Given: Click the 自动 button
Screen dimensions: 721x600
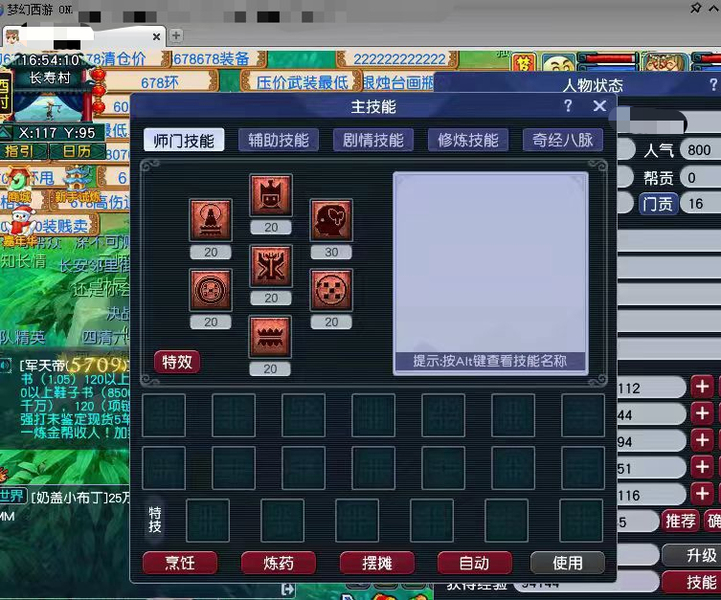Looking at the screenshot, I should click(x=475, y=563).
